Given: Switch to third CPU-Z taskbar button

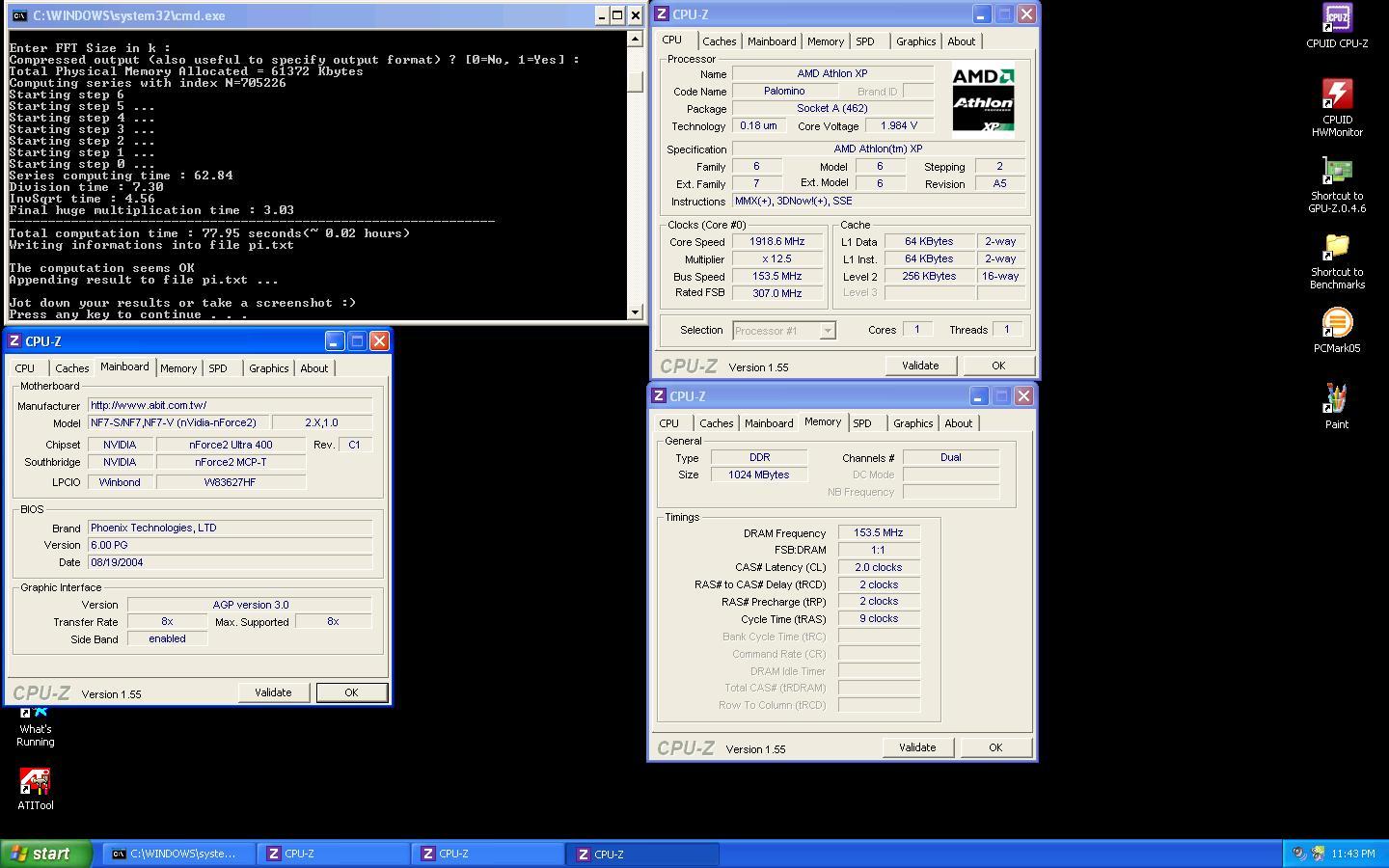Looking at the screenshot, I should click(x=643, y=854).
